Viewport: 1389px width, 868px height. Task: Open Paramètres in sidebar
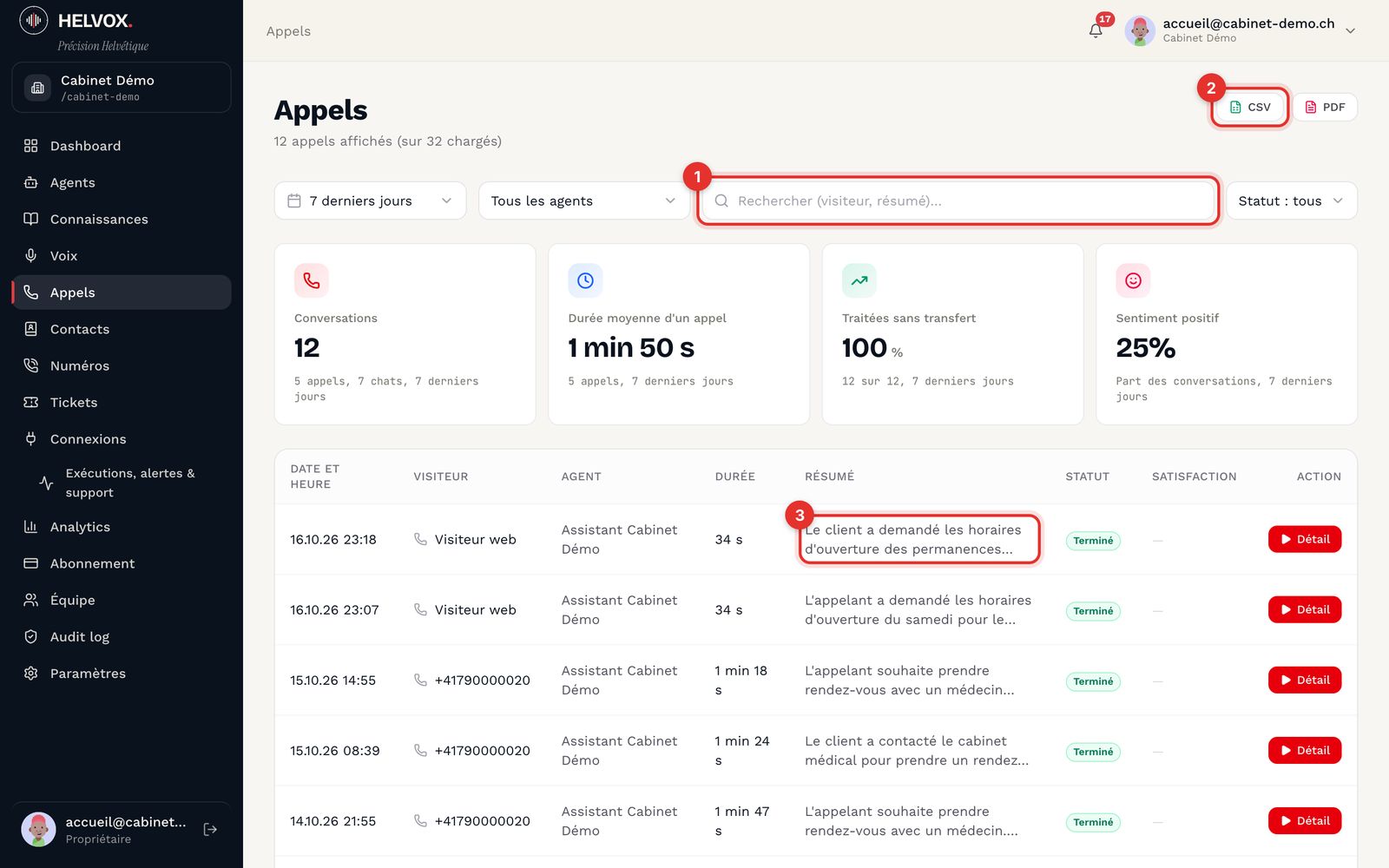122,673
